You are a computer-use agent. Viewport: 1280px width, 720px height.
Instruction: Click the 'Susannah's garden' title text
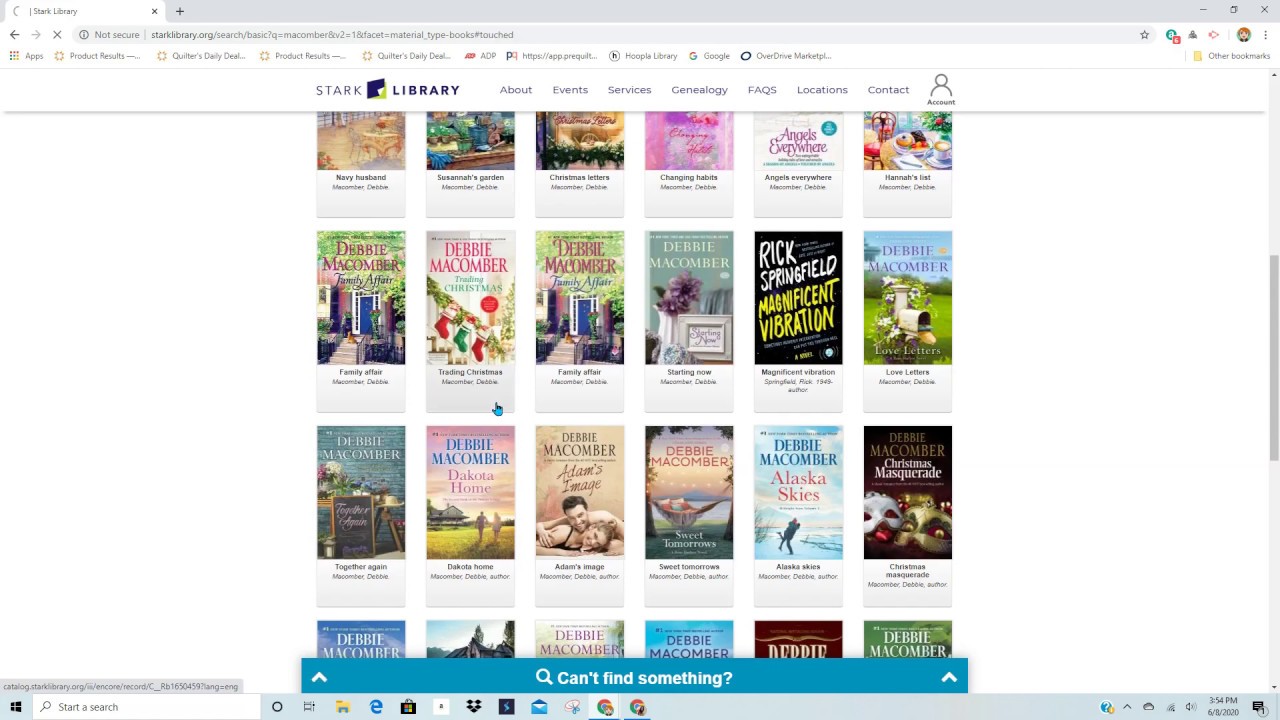point(470,177)
